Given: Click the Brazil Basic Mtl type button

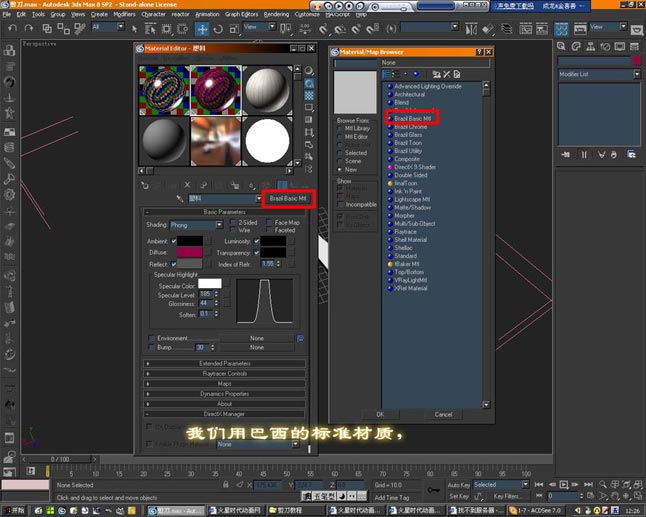Looking at the screenshot, I should coord(288,199).
